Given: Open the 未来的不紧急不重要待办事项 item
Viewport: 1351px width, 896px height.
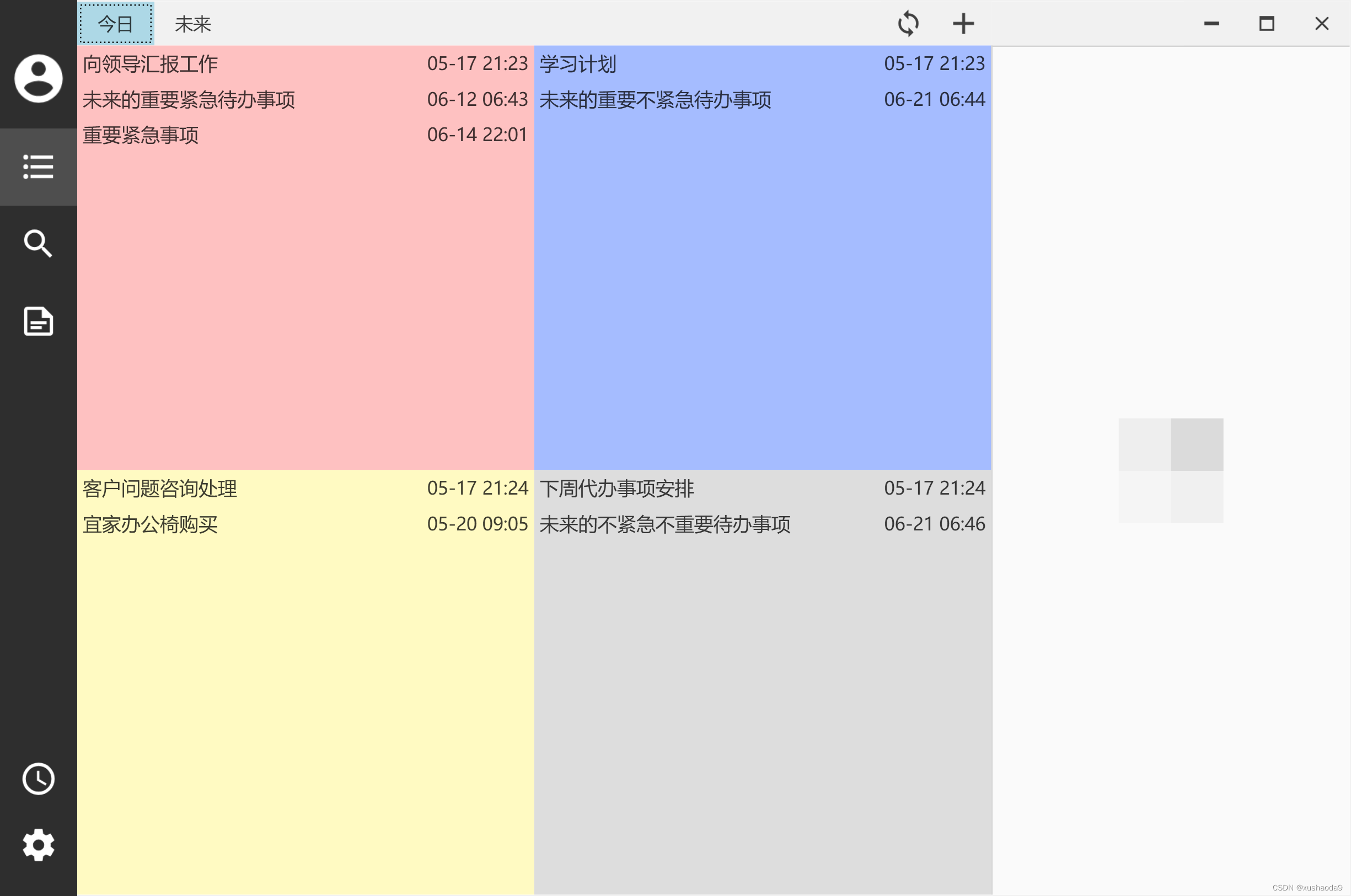Looking at the screenshot, I should click(664, 524).
